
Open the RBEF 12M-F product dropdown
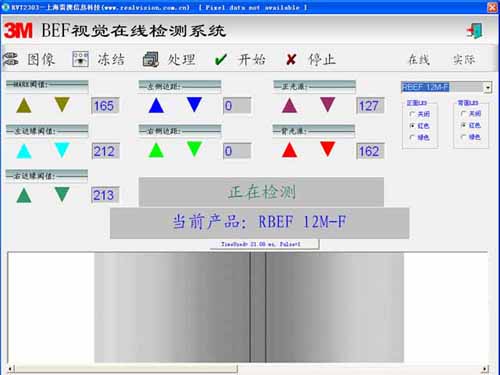[x=488, y=88]
